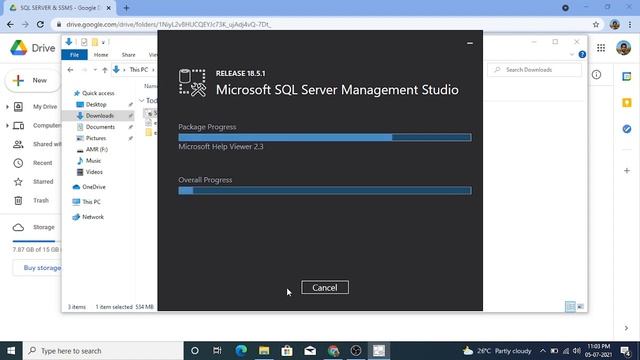Open Microsoft Store from taskbar

point(287,351)
